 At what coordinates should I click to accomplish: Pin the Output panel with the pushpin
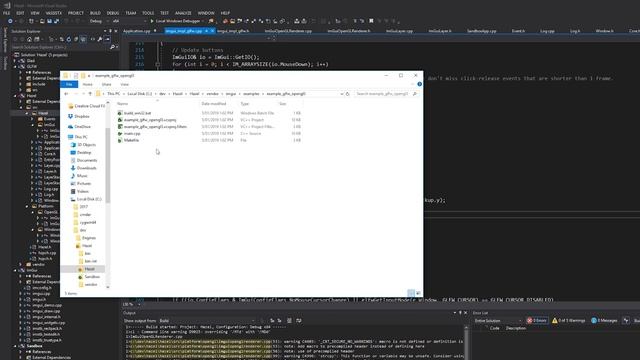click(460, 313)
